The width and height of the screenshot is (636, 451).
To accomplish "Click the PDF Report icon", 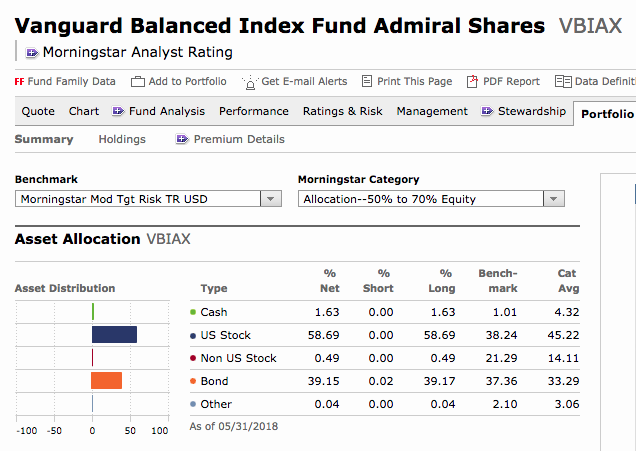I will pyautogui.click(x=472, y=82).
